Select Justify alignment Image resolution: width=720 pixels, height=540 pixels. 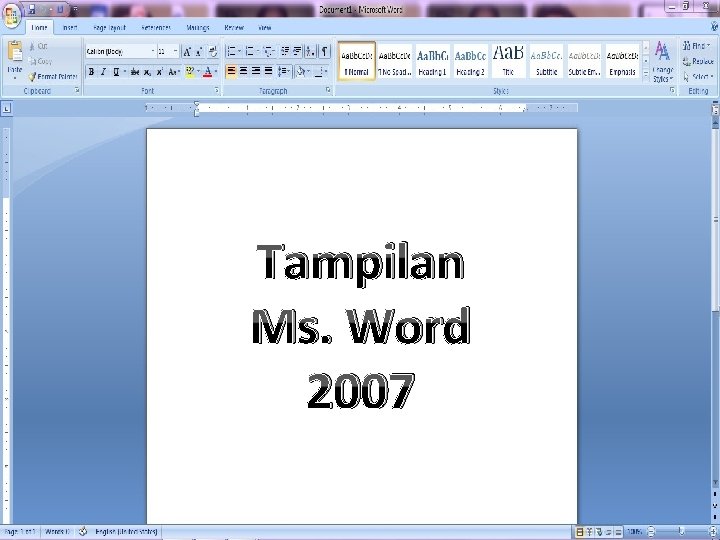click(x=268, y=71)
